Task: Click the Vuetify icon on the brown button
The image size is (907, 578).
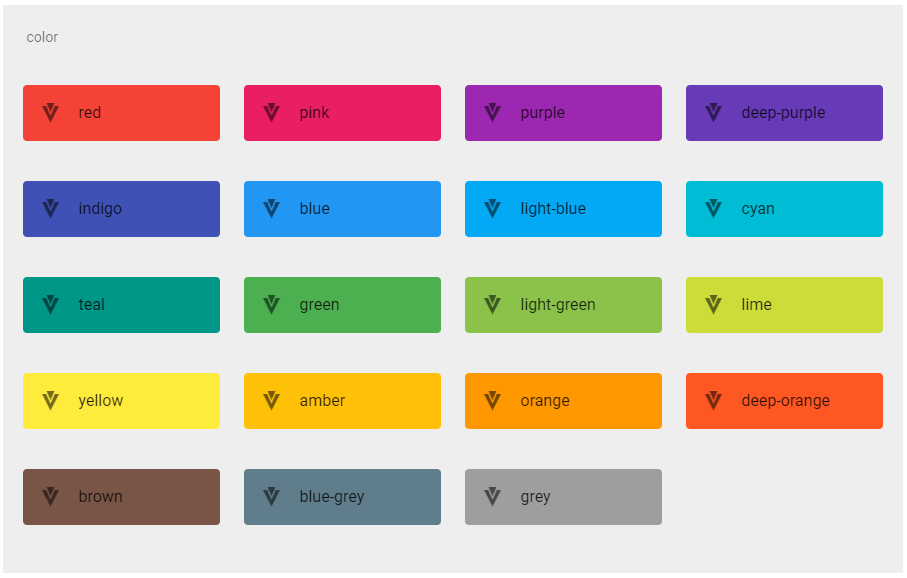Action: click(x=50, y=497)
